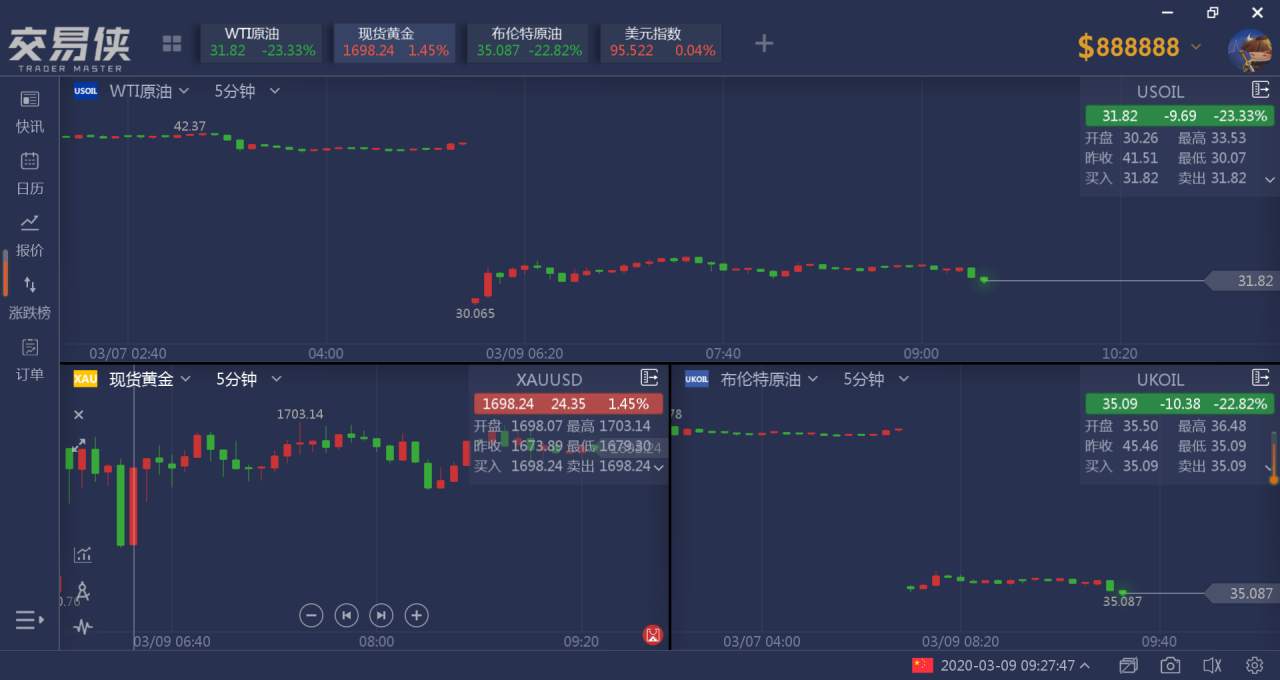The width and height of the screenshot is (1280, 680).
Task: Open the multi-window icon in status bar
Action: coord(1128,665)
